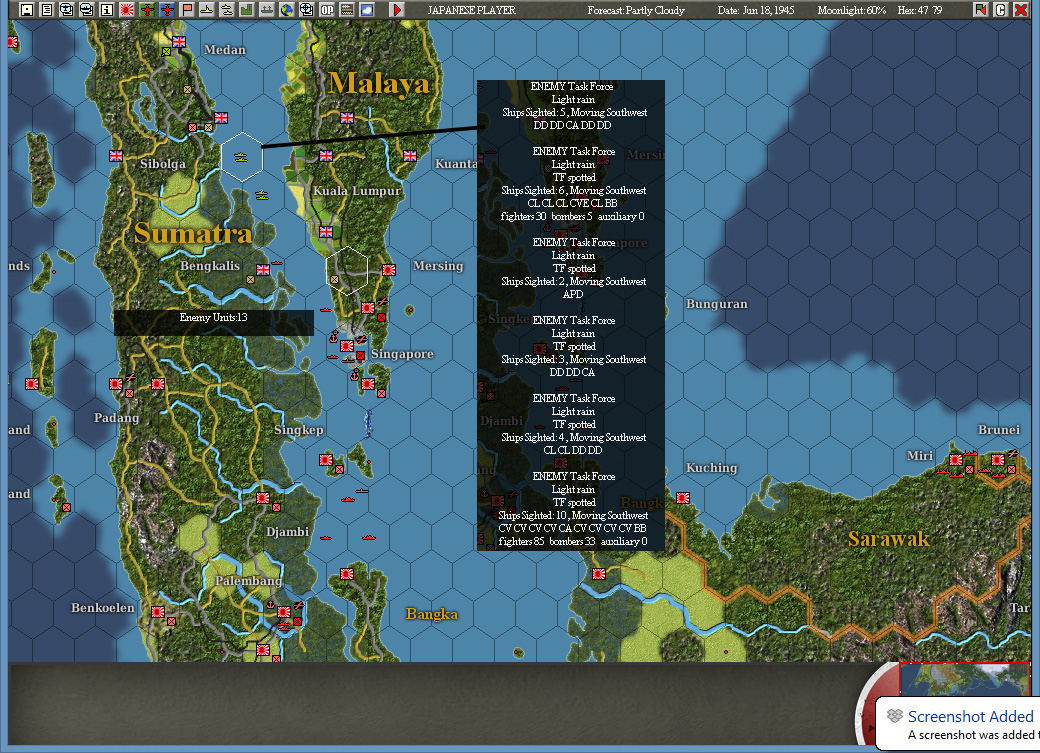The height and width of the screenshot is (753, 1040).
Task: Click the British flag base near Medan
Action: [x=179, y=42]
